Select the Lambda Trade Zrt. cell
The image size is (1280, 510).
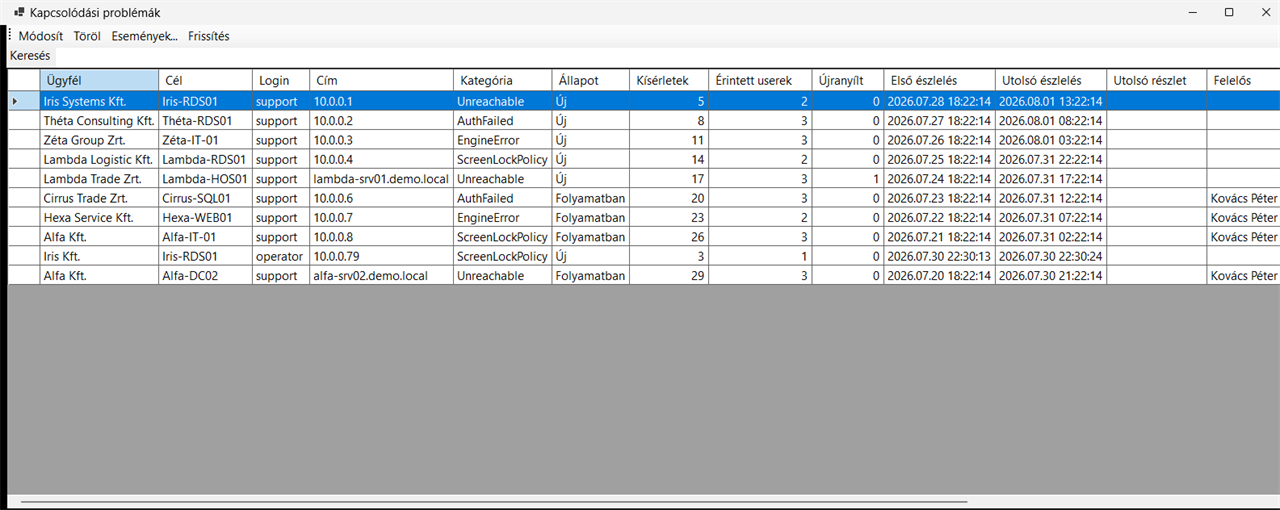pyautogui.click(x=99, y=178)
